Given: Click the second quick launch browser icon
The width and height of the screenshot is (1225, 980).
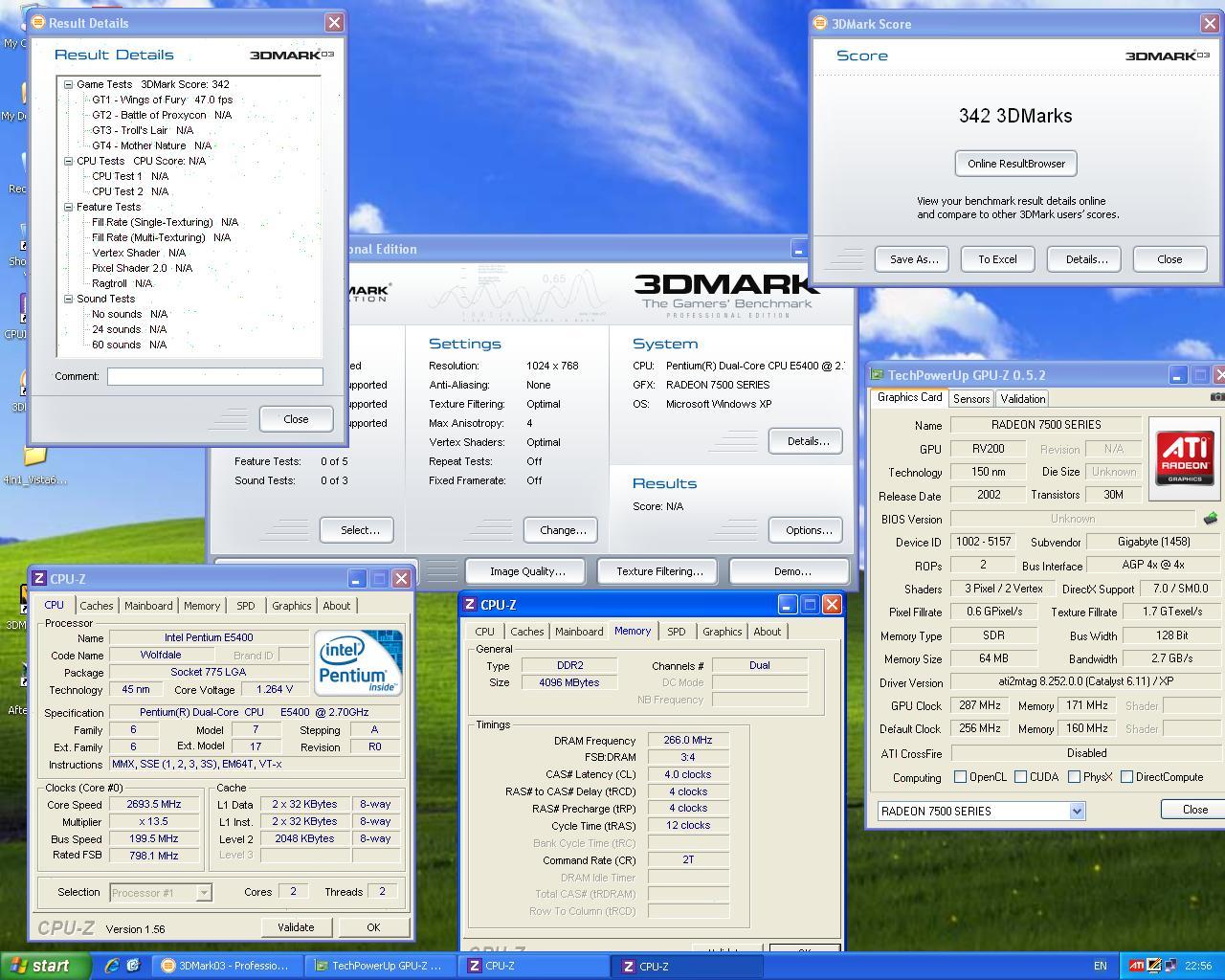Looking at the screenshot, I should 133,966.
